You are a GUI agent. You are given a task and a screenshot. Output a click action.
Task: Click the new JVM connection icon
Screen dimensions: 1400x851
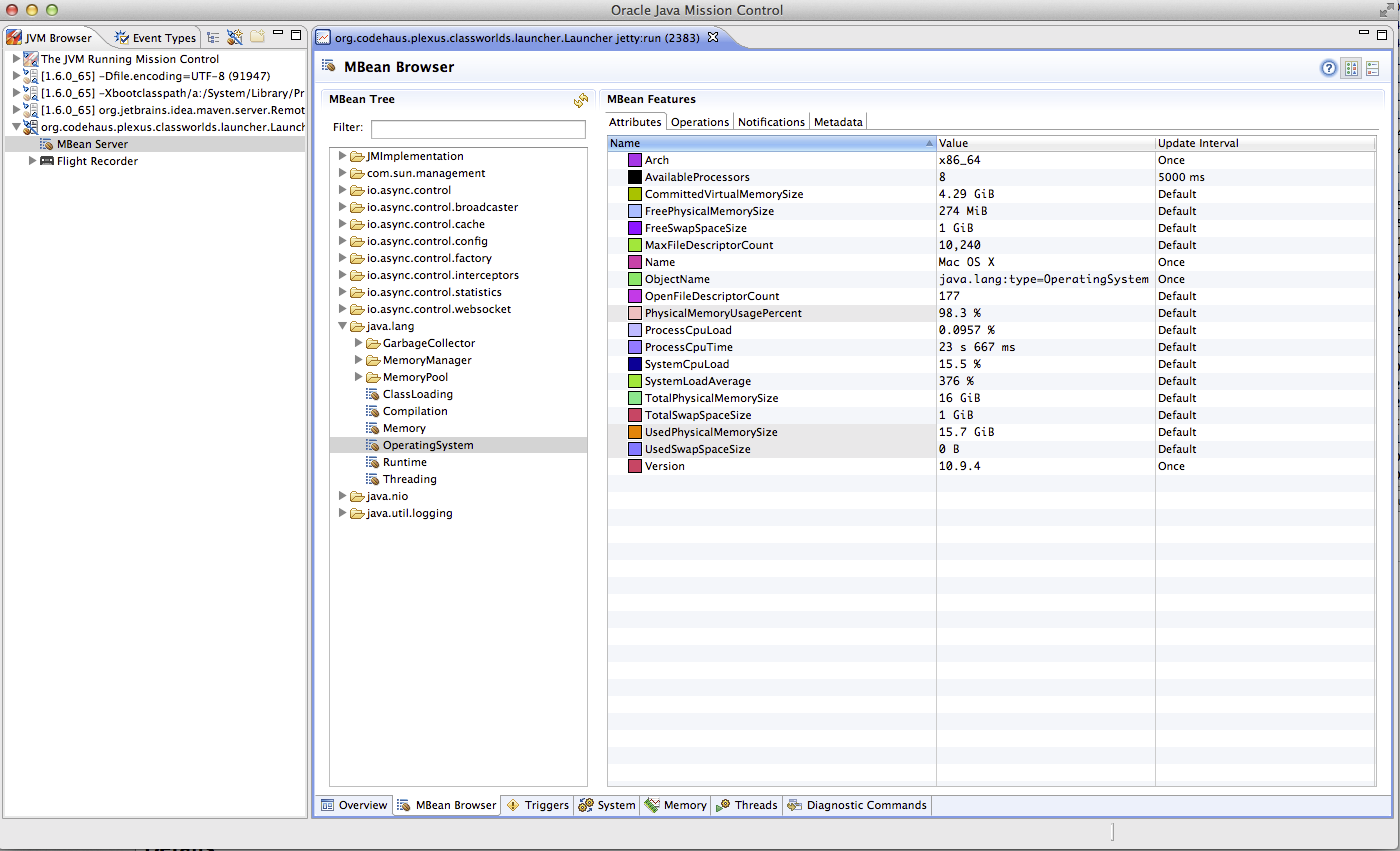(x=235, y=38)
